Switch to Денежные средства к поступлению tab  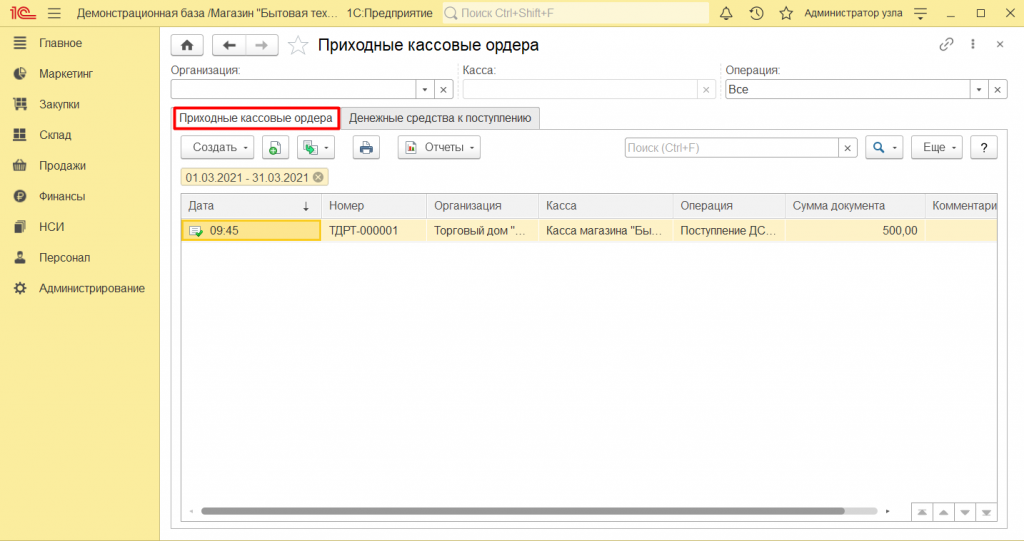click(x=440, y=118)
